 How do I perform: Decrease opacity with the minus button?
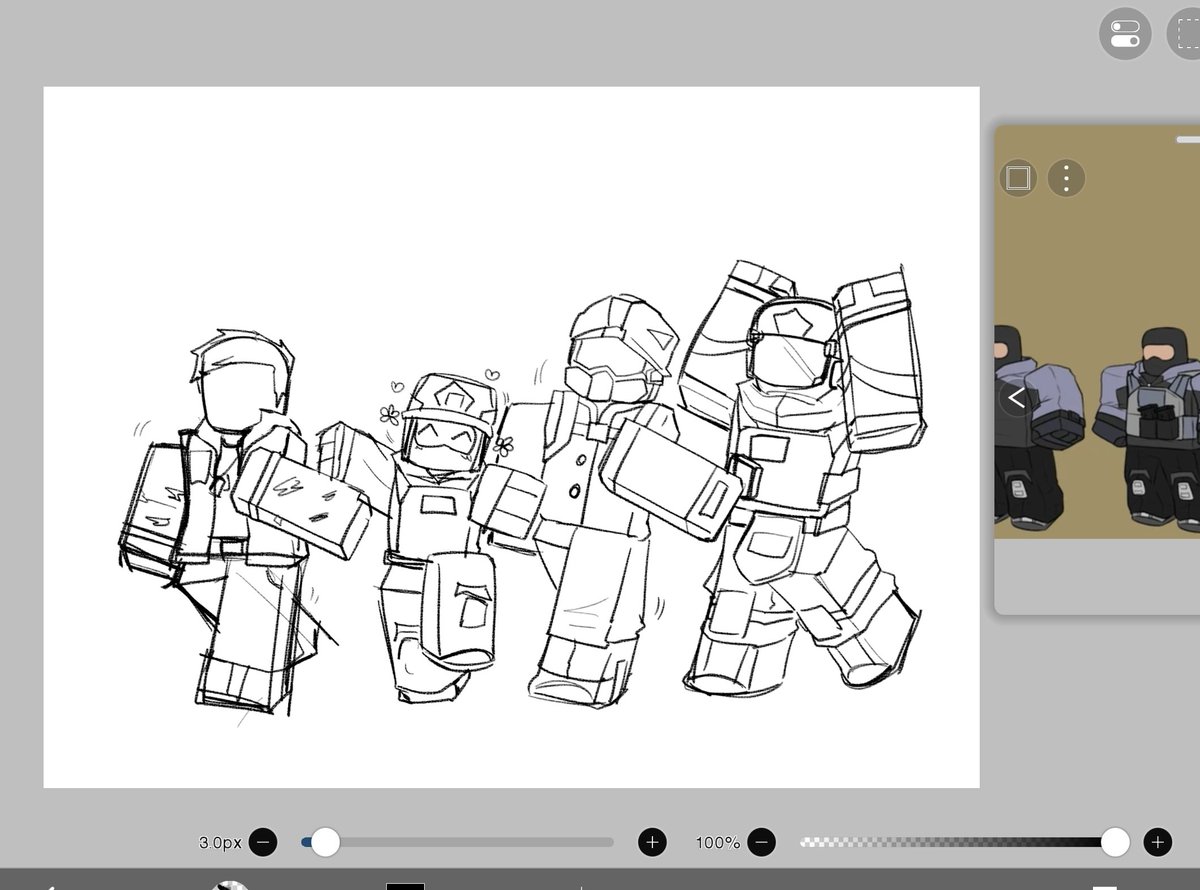[x=762, y=842]
